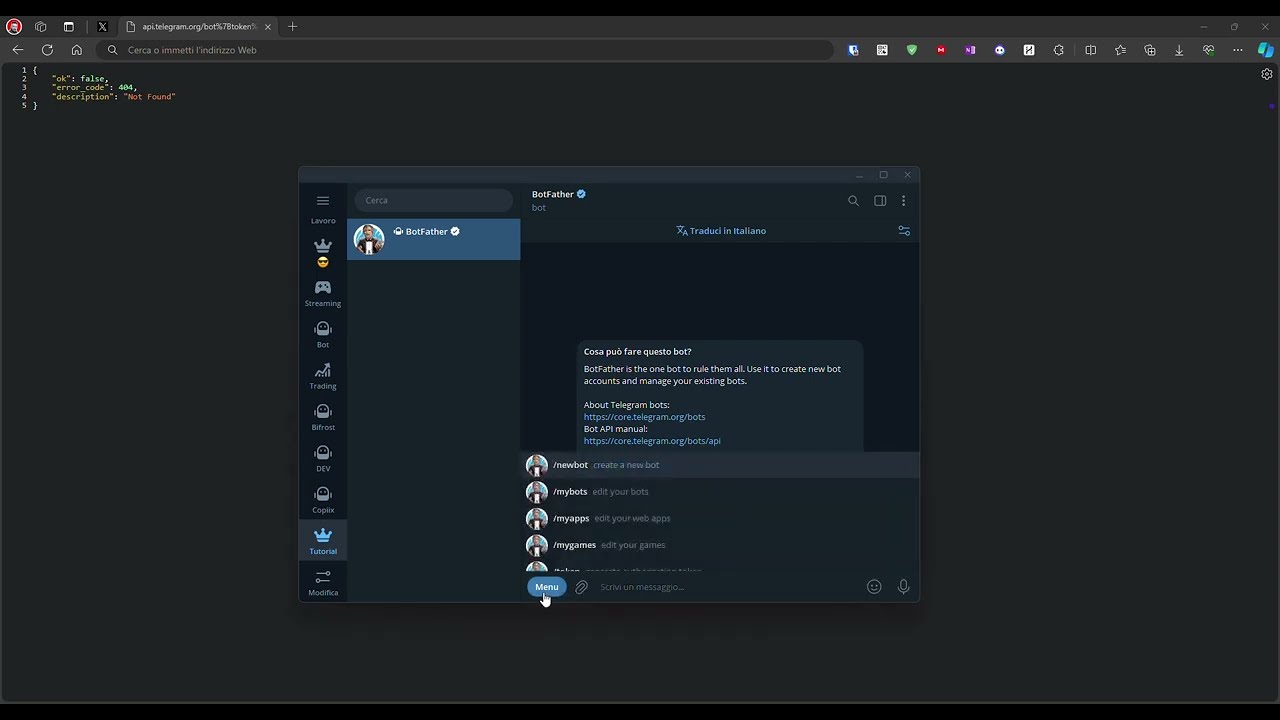
Task: Attach a file with paperclip icon
Action: coord(581,587)
